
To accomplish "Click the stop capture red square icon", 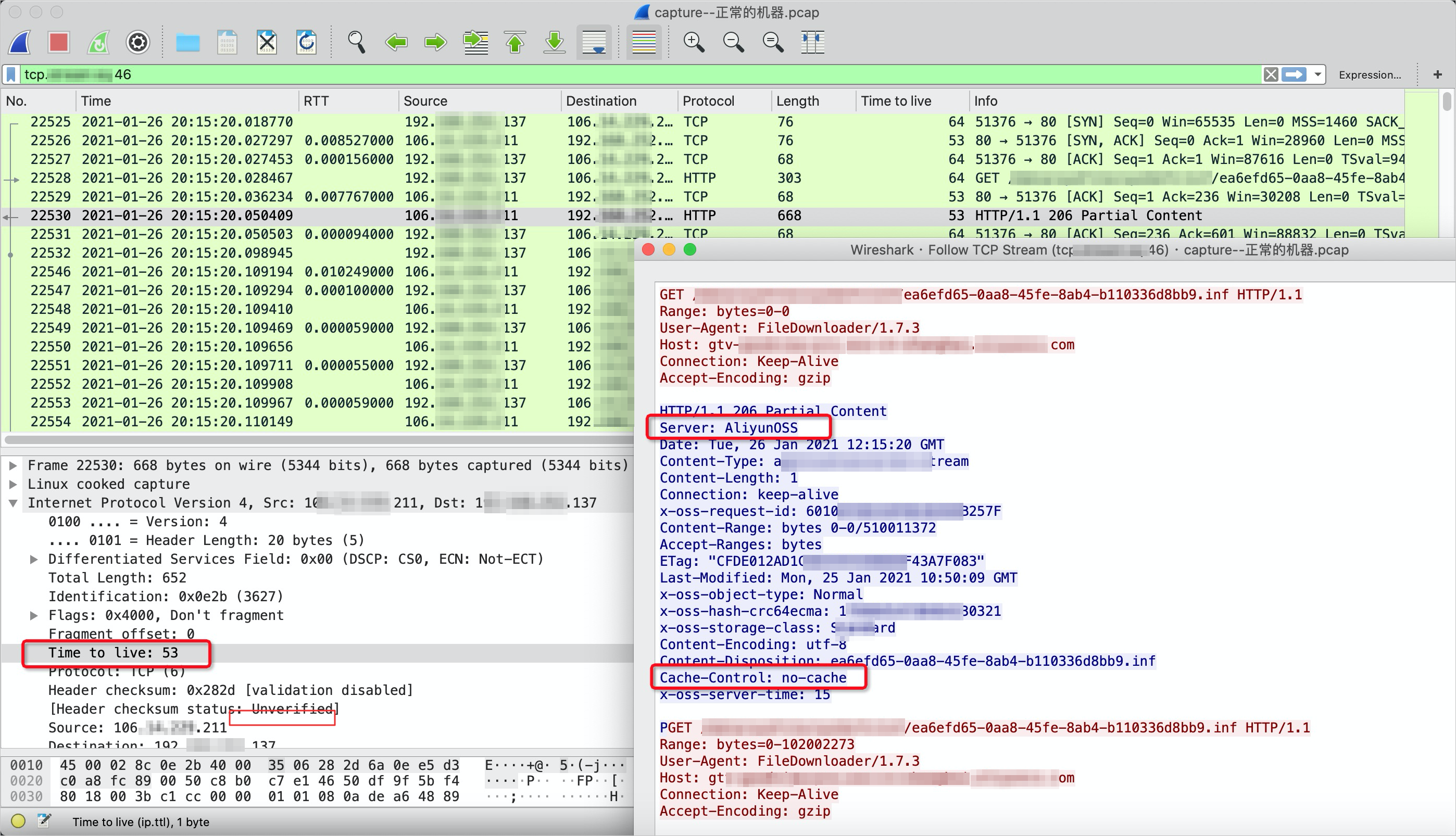I will (x=59, y=43).
